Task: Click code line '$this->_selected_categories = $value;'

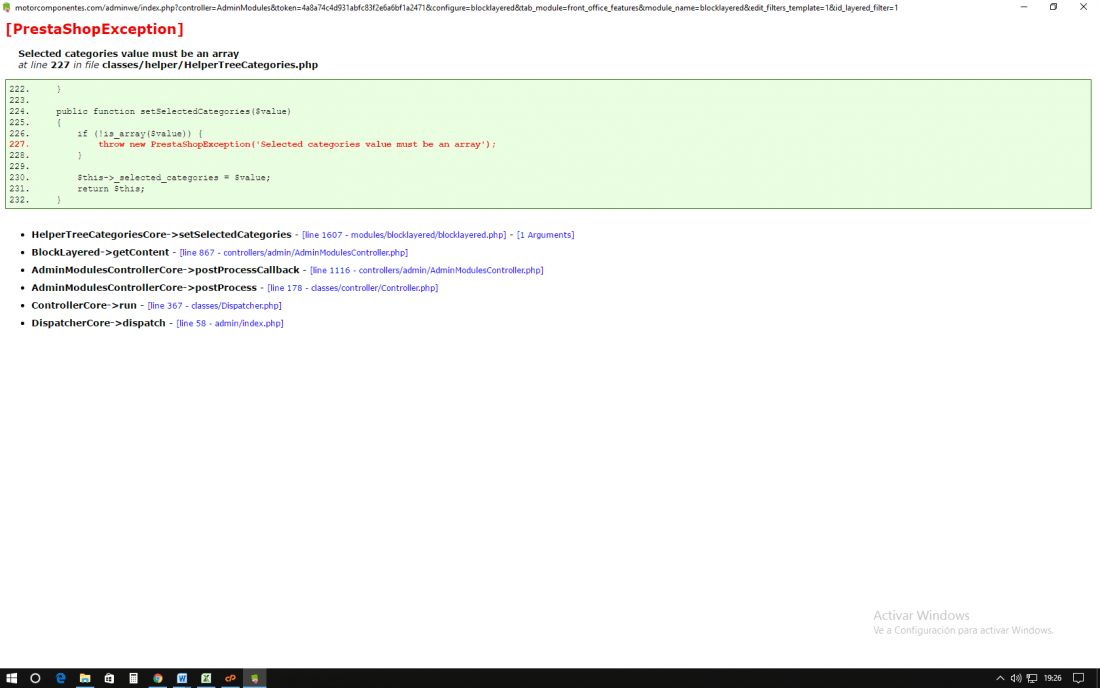Action: 173,177
